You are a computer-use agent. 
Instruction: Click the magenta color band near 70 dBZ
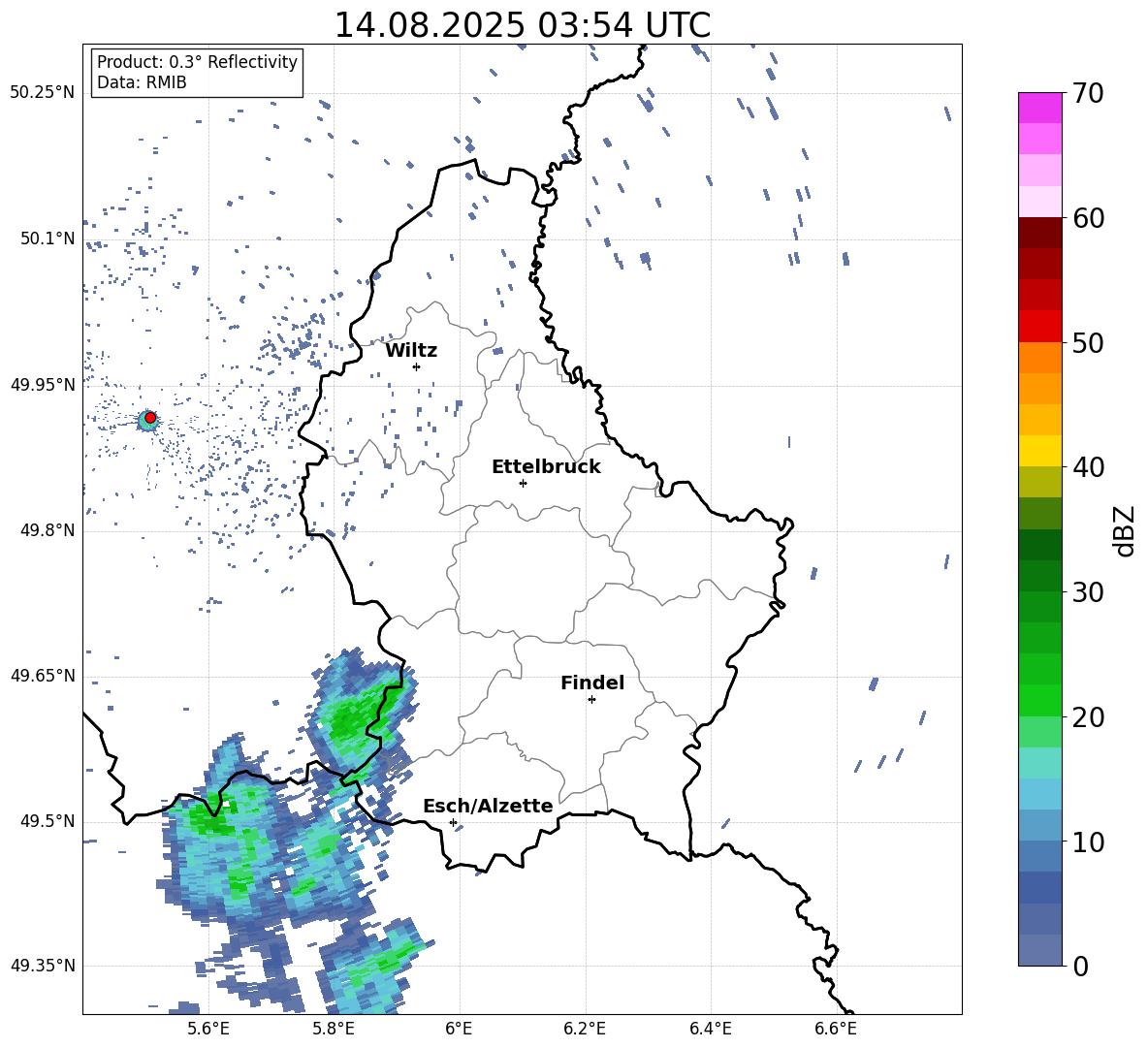1040,108
